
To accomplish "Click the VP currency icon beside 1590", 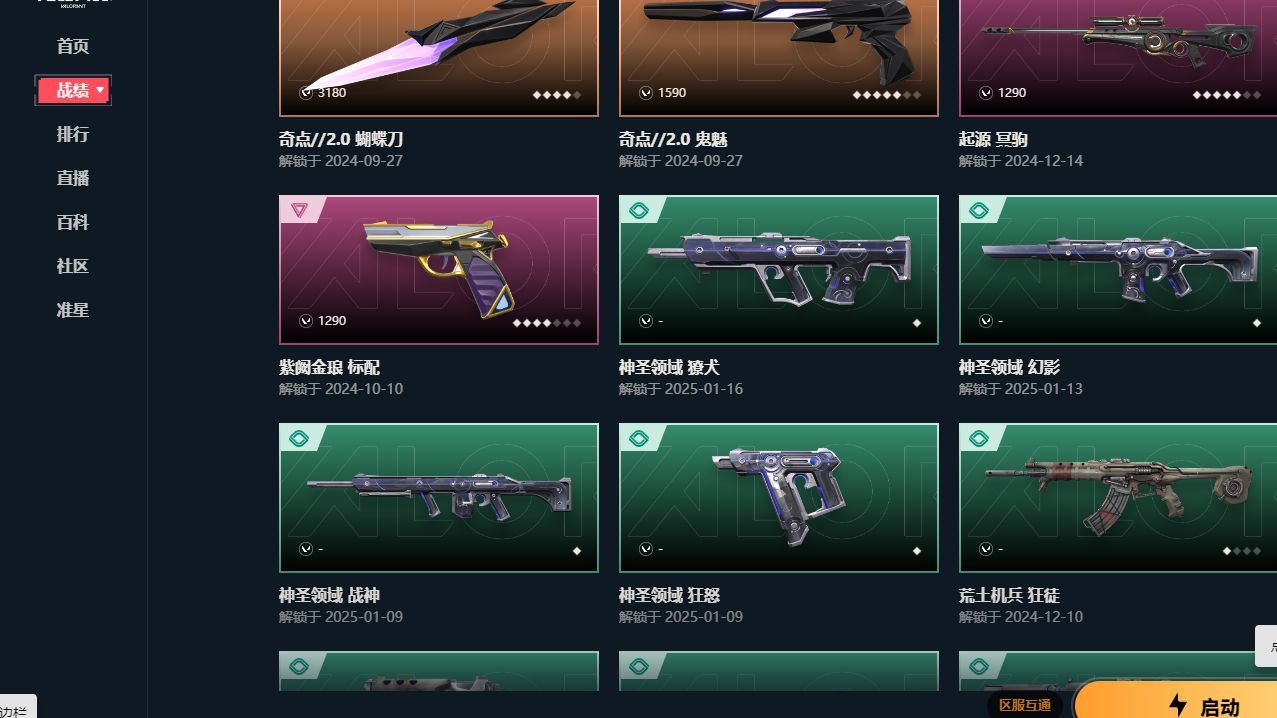I will tap(646, 92).
